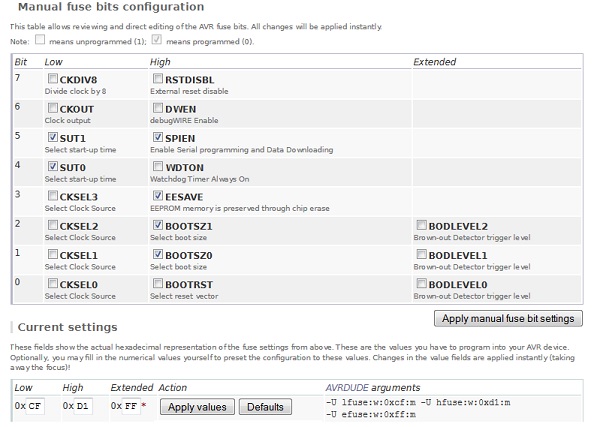This screenshot has height=427, width=600.
Task: Tick the CKSEL1 checkbox
Action: pyautogui.click(x=53, y=254)
